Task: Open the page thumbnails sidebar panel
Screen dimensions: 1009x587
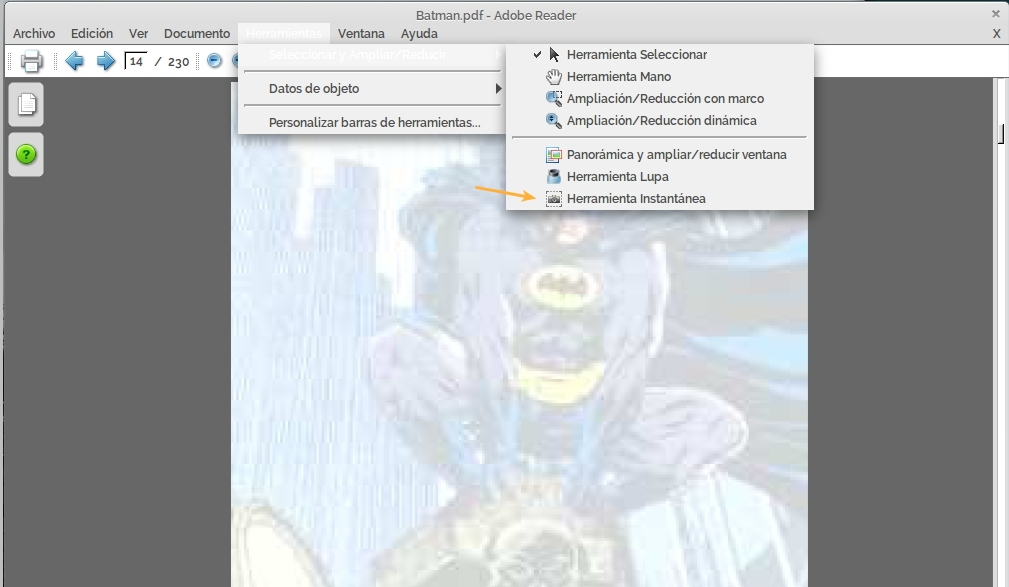Action: [25, 104]
